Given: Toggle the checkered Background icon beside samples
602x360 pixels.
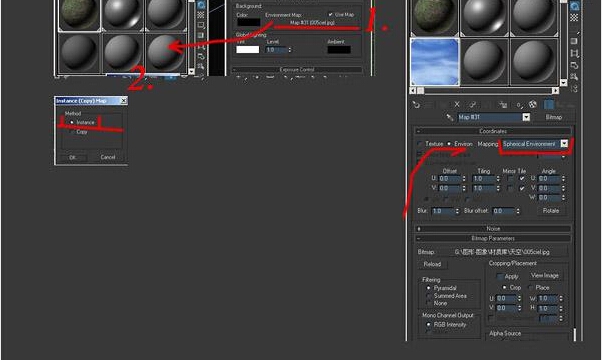Looking at the screenshot, I should [x=574, y=17].
